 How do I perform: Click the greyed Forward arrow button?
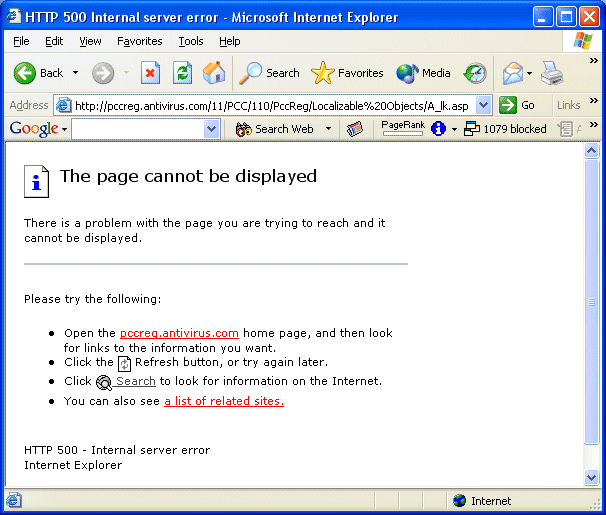(103, 73)
